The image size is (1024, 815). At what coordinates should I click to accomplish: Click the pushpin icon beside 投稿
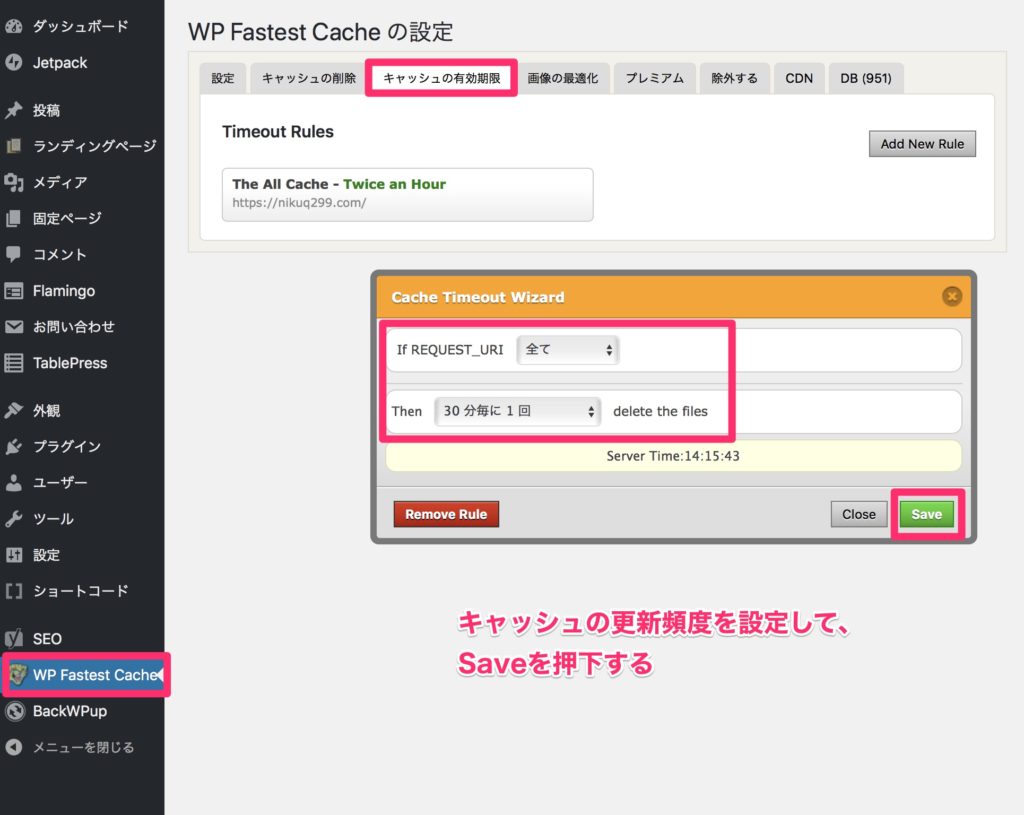(14, 110)
